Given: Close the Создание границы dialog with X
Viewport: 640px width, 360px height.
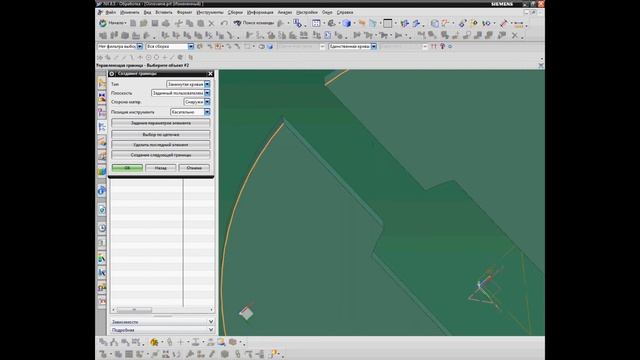Looking at the screenshot, I should (210, 74).
